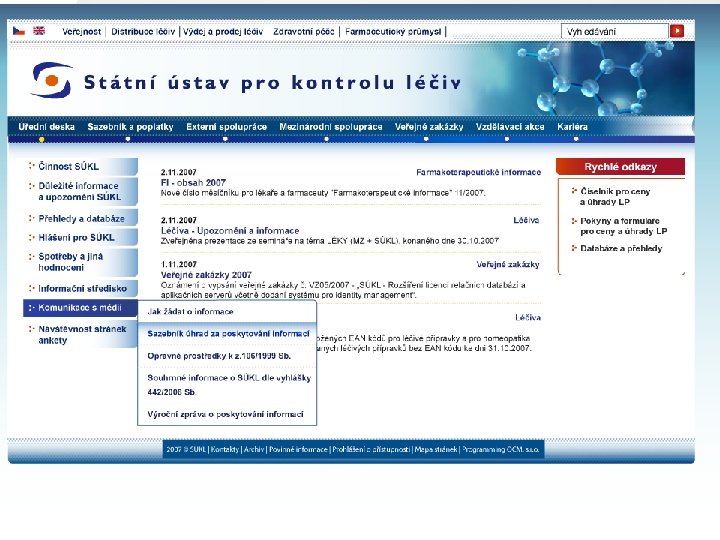Viewport: 720px width, 540px height.
Task: Open Léčiva category link on the fourth news item
Action: (x=528, y=317)
